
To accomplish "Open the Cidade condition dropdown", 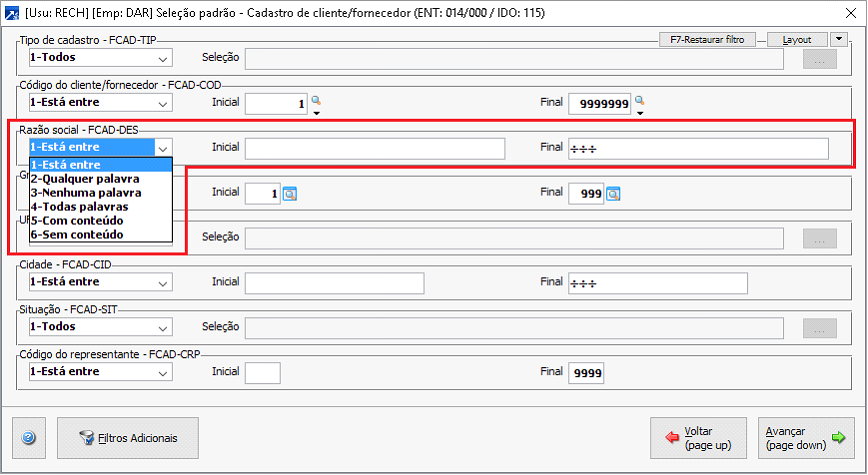I will pos(101,282).
